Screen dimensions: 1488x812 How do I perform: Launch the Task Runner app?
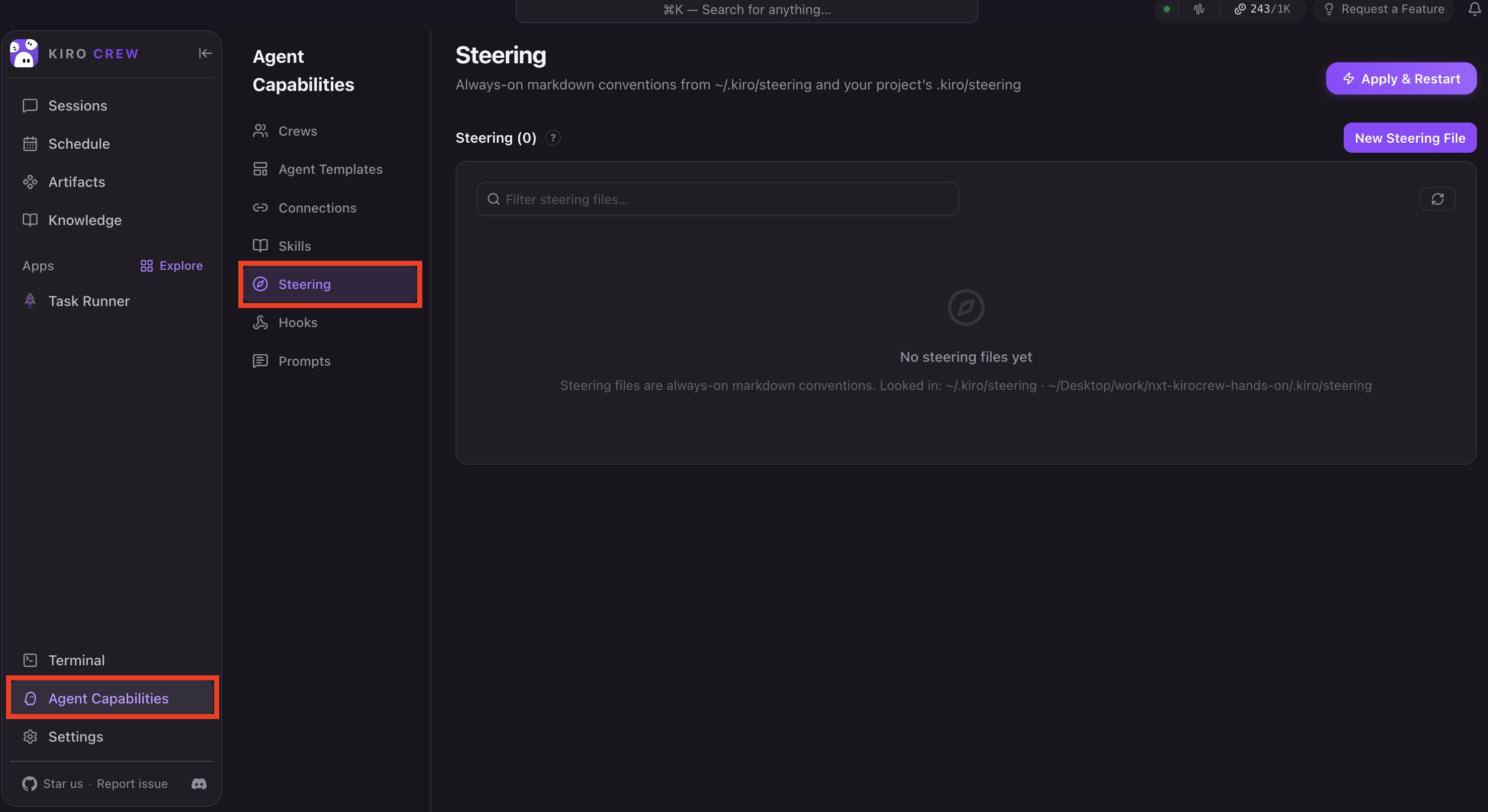[112, 301]
